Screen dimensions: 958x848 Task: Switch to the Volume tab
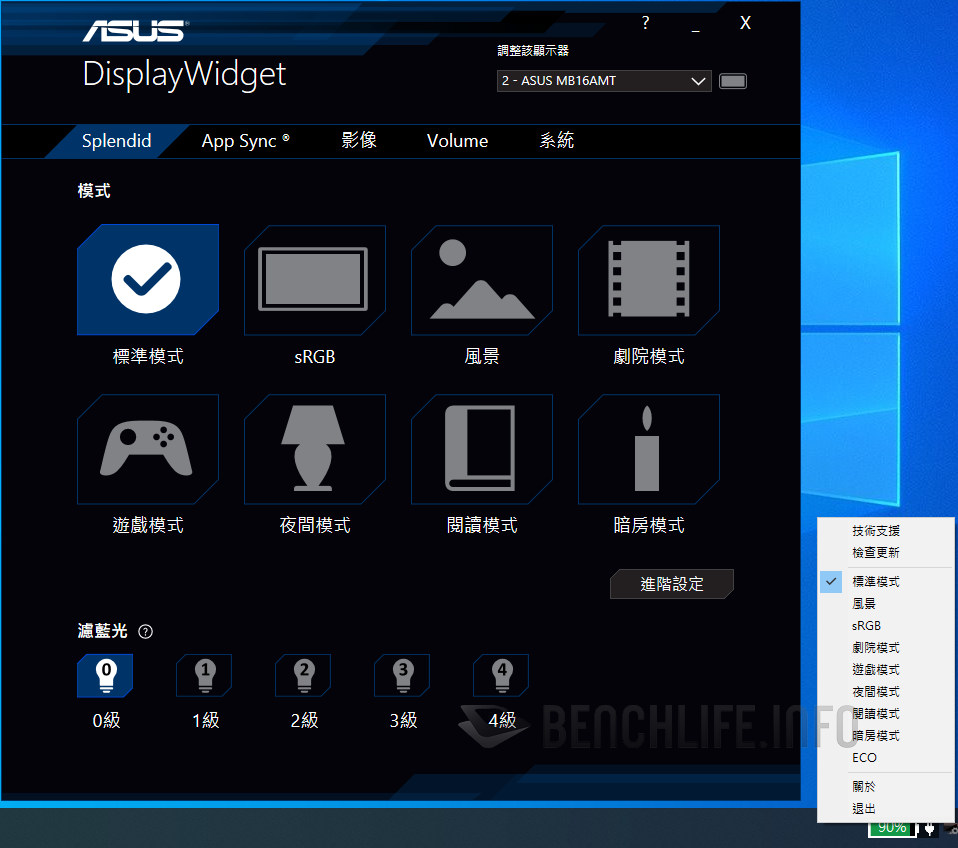pos(457,141)
